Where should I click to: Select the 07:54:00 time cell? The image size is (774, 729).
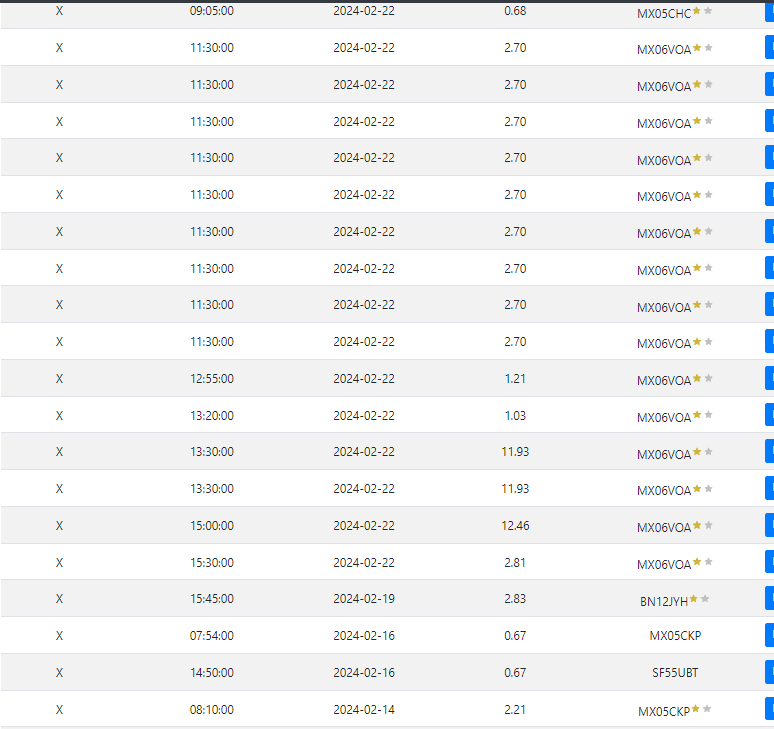click(212, 636)
